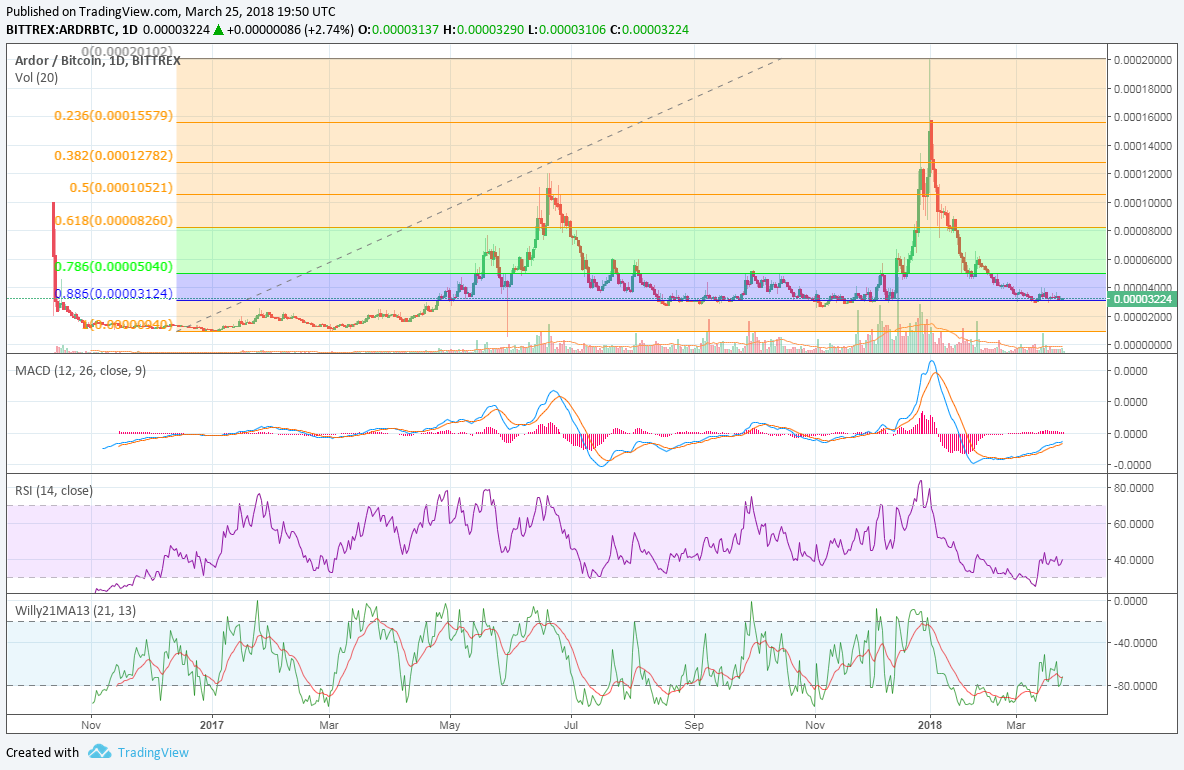Screen dimensions: 1184x770
Task: Select the 0.382 Fibonacci retracement label
Action: click(x=113, y=156)
